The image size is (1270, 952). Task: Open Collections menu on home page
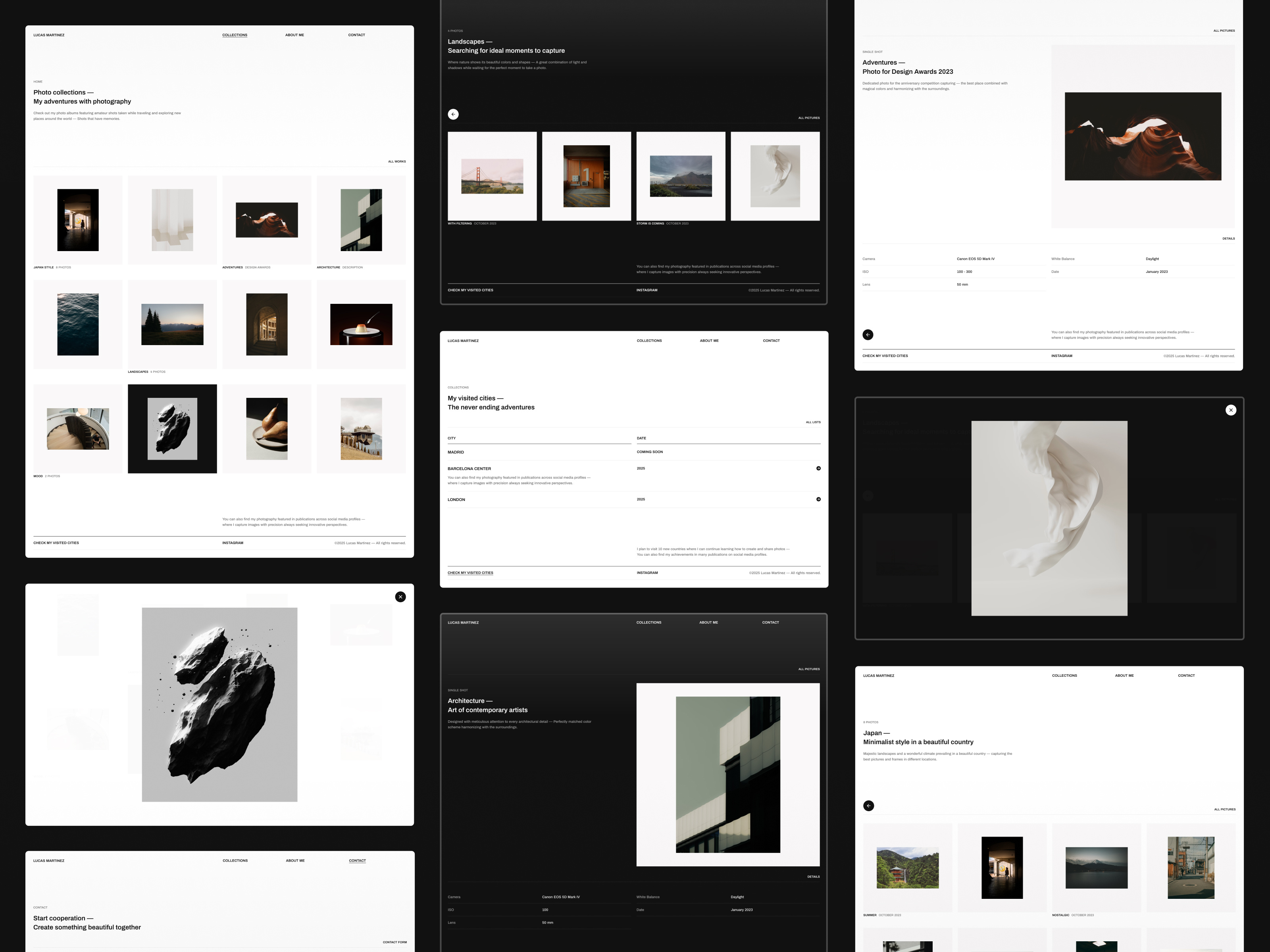click(235, 35)
